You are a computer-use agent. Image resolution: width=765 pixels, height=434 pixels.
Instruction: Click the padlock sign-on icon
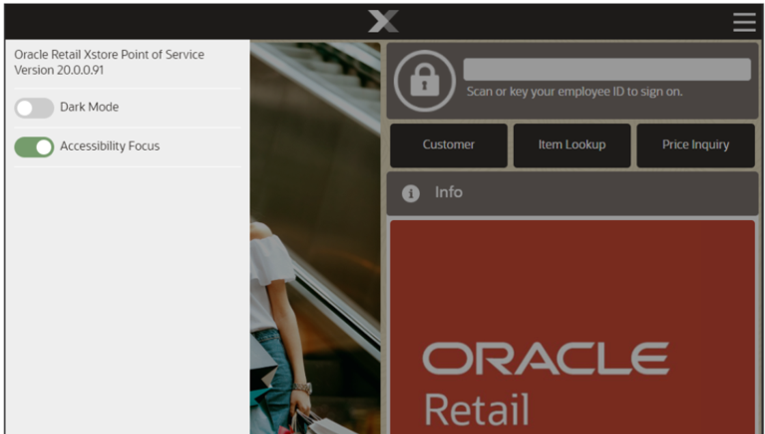[424, 81]
